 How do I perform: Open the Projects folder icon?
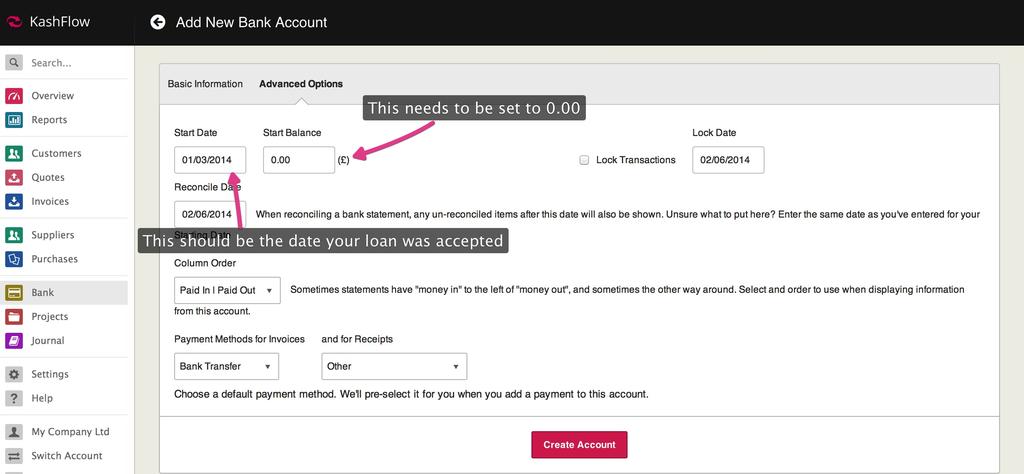[14, 317]
